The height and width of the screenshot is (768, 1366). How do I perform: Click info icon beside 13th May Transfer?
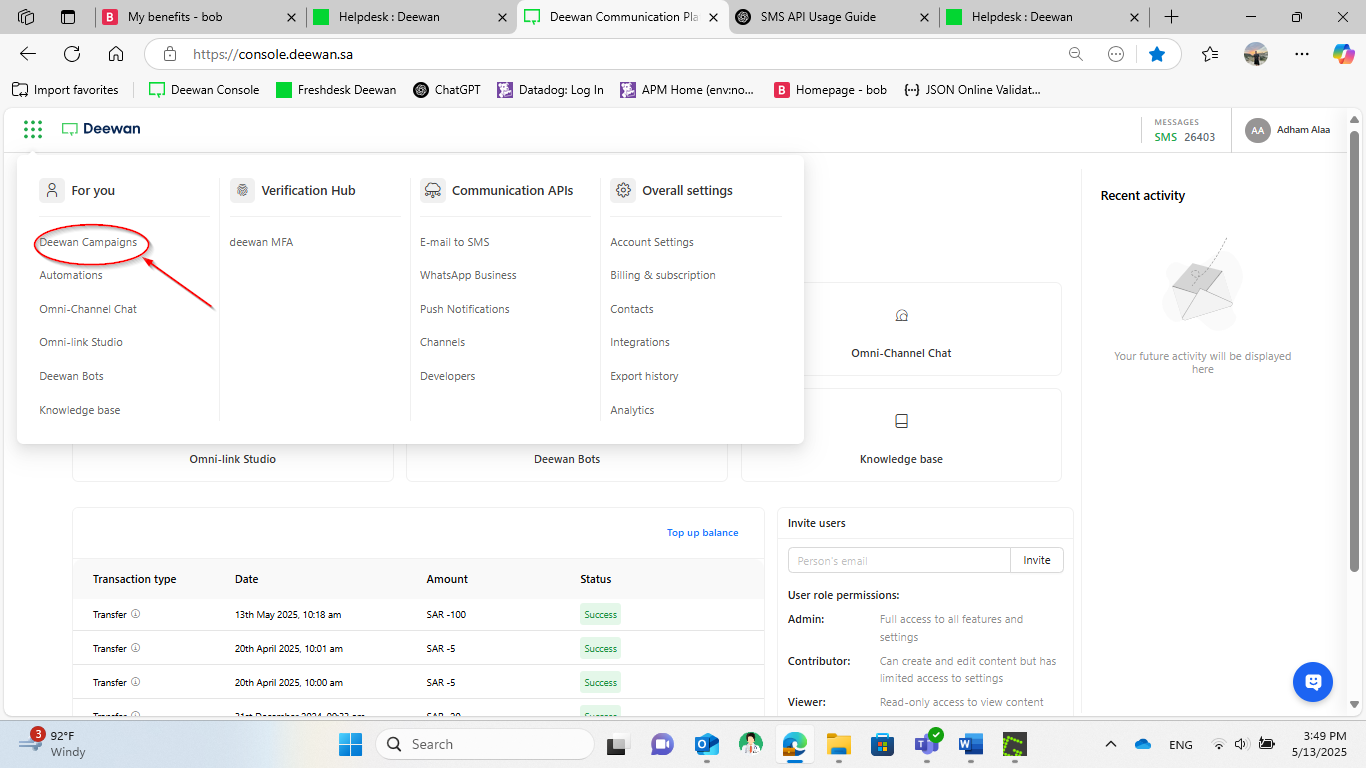click(136, 614)
